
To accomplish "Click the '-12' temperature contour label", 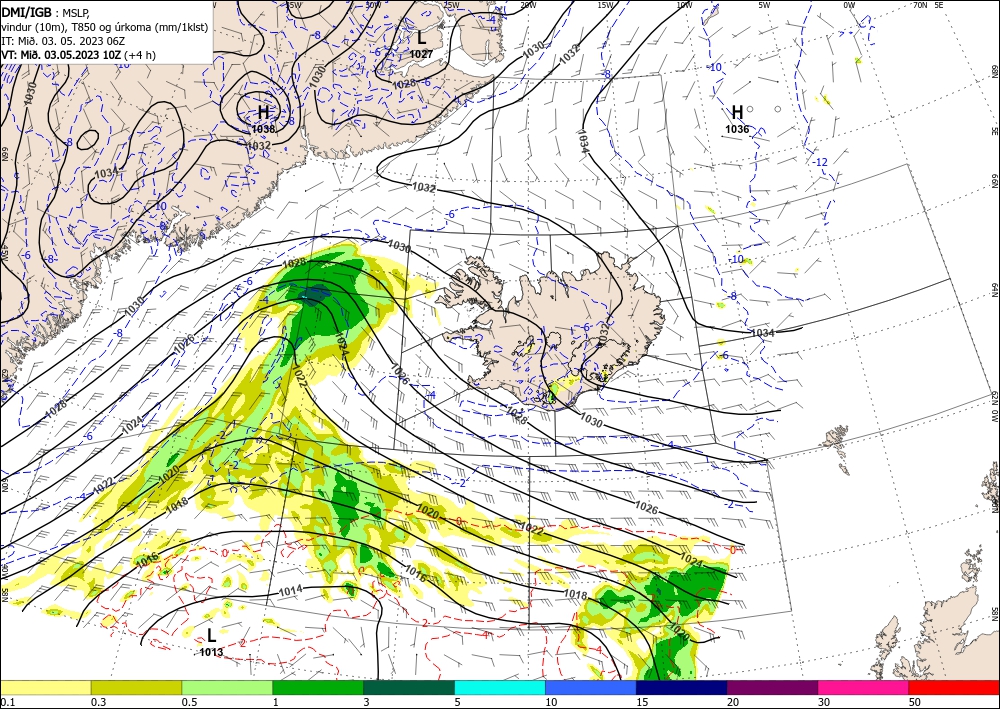I will point(820,163).
